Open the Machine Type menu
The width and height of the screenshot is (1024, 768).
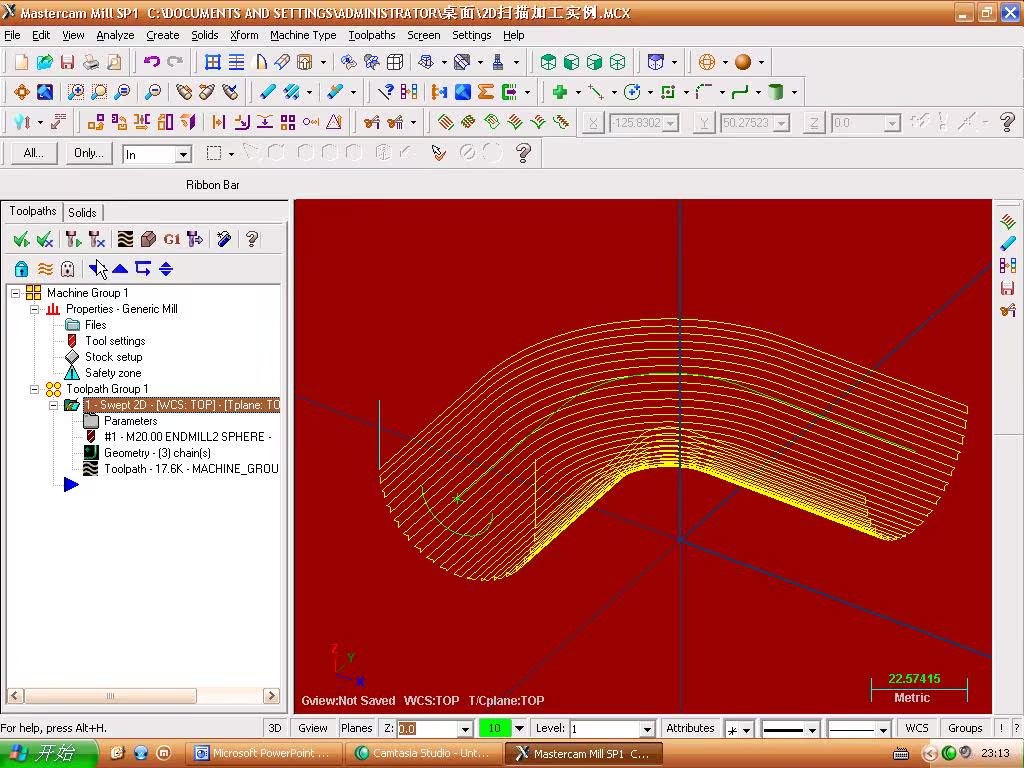(x=303, y=35)
